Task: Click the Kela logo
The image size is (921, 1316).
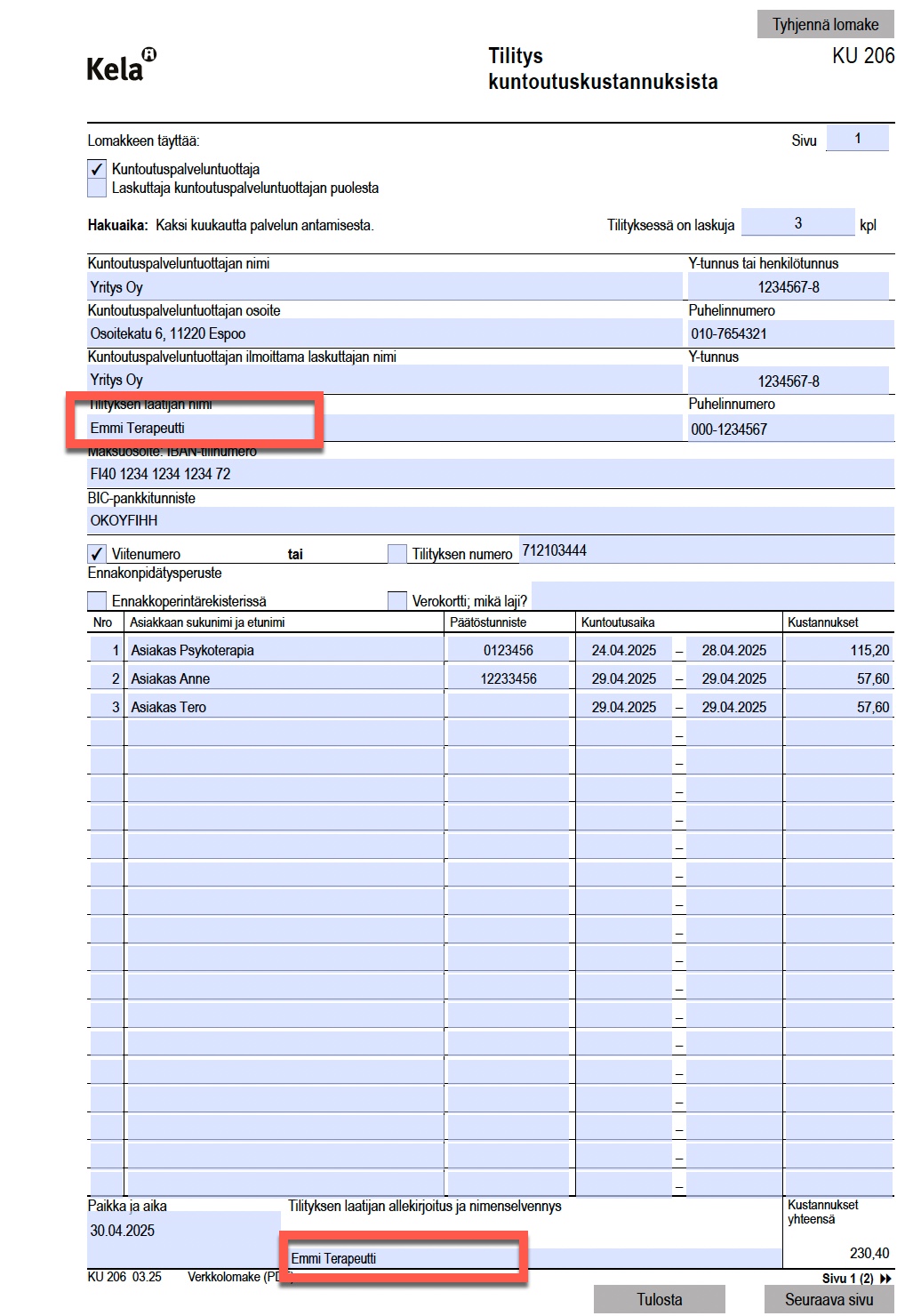Action: click(x=120, y=66)
